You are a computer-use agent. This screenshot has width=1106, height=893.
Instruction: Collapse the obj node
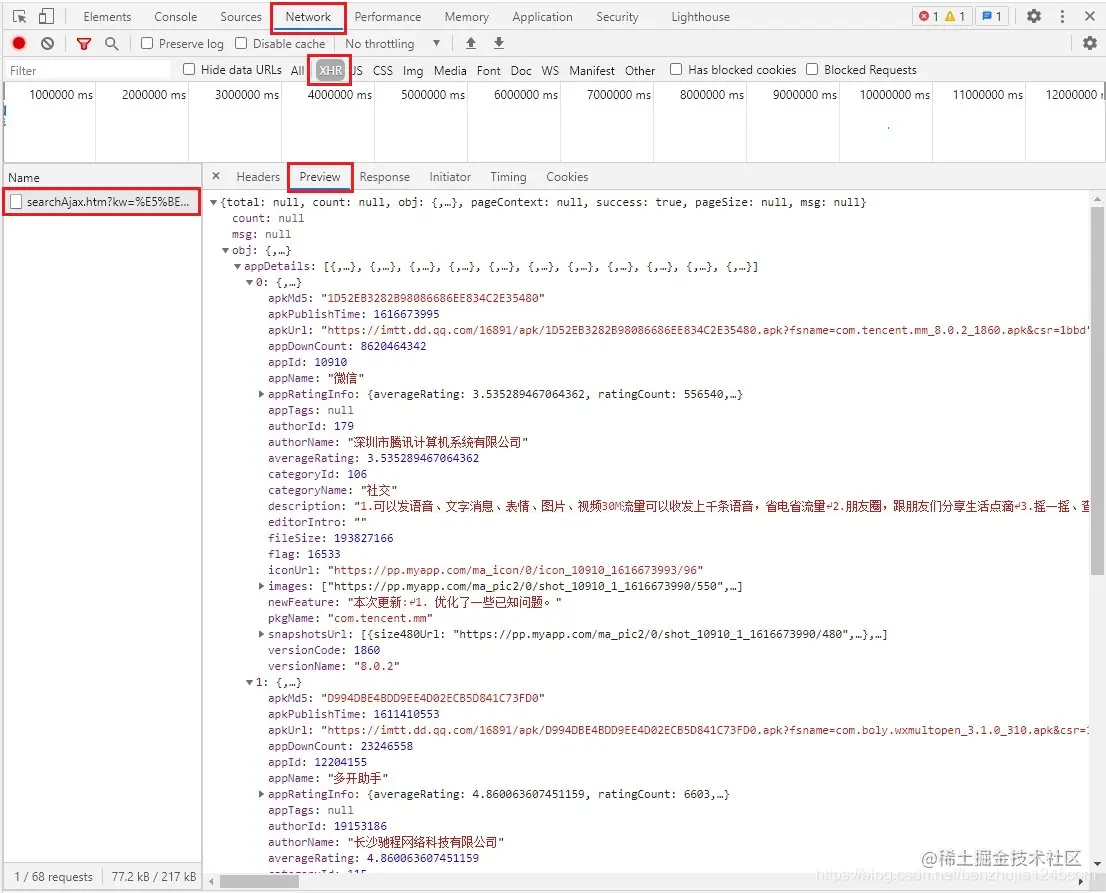226,250
